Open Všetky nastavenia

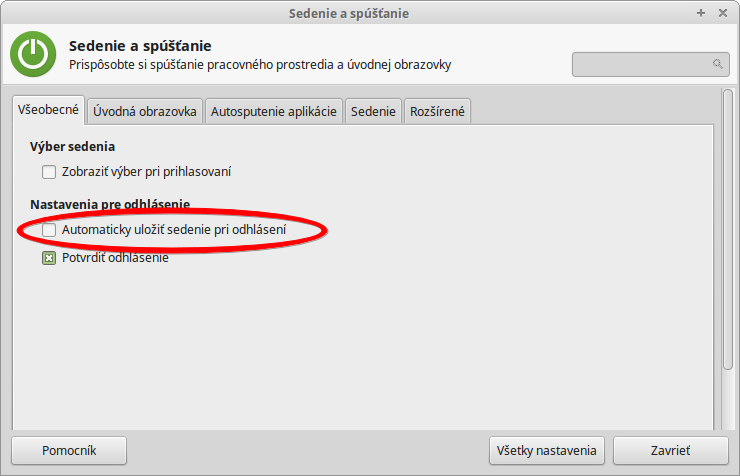[x=547, y=451]
